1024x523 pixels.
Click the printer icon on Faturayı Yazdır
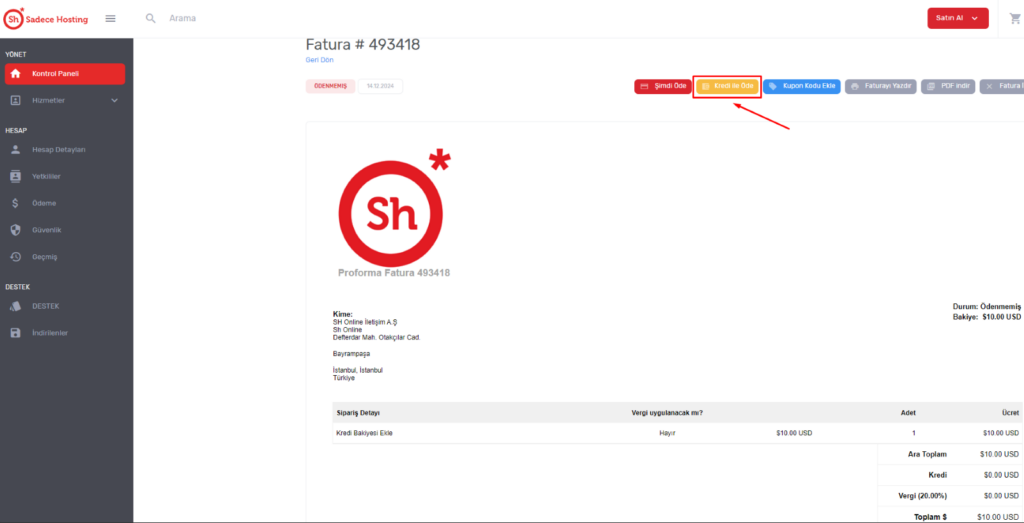pyautogui.click(x=854, y=86)
